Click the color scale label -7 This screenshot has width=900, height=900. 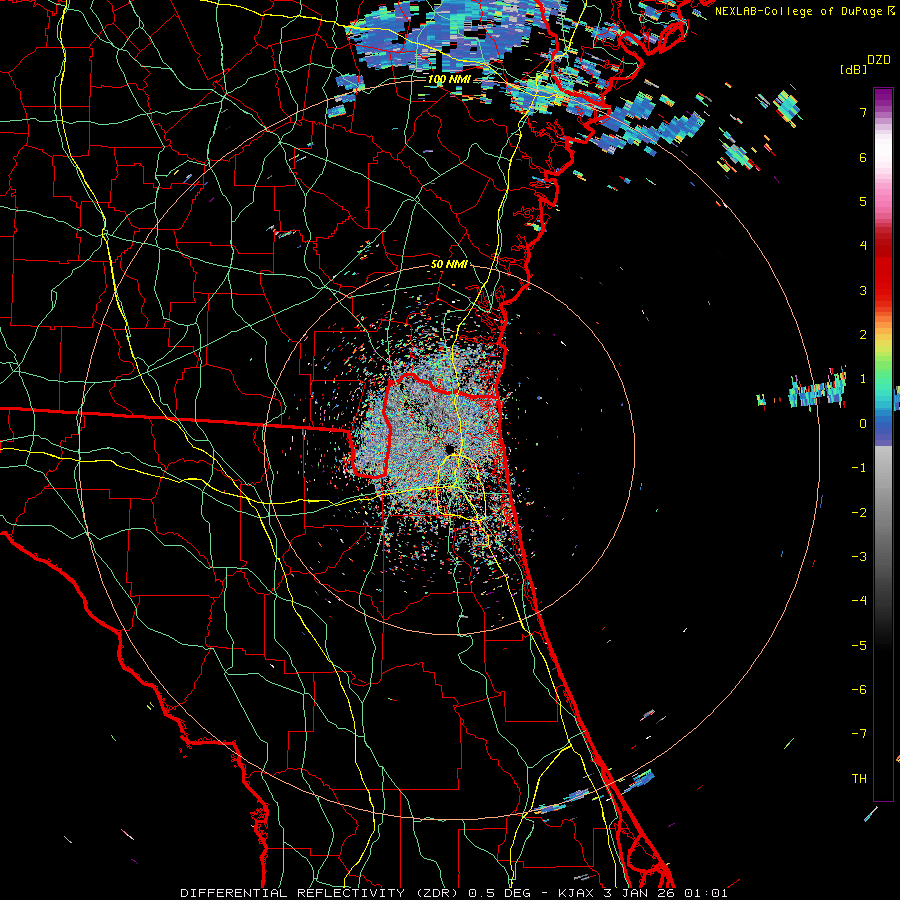point(859,734)
